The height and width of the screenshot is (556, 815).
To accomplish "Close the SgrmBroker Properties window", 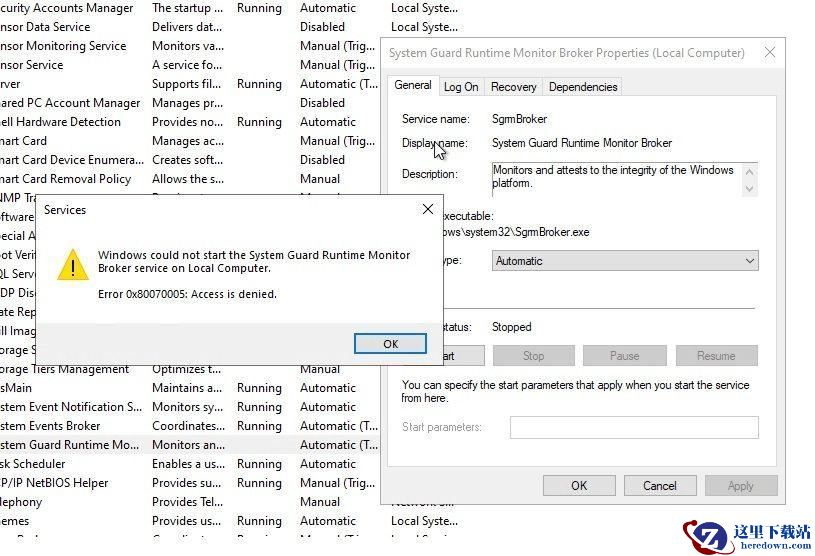I will click(x=770, y=52).
